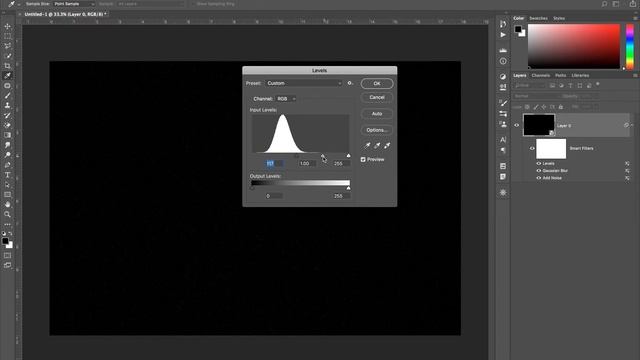Screen dimensions: 640x360
Task: Pick the black point eyedropper in Levels
Action: click(367, 145)
